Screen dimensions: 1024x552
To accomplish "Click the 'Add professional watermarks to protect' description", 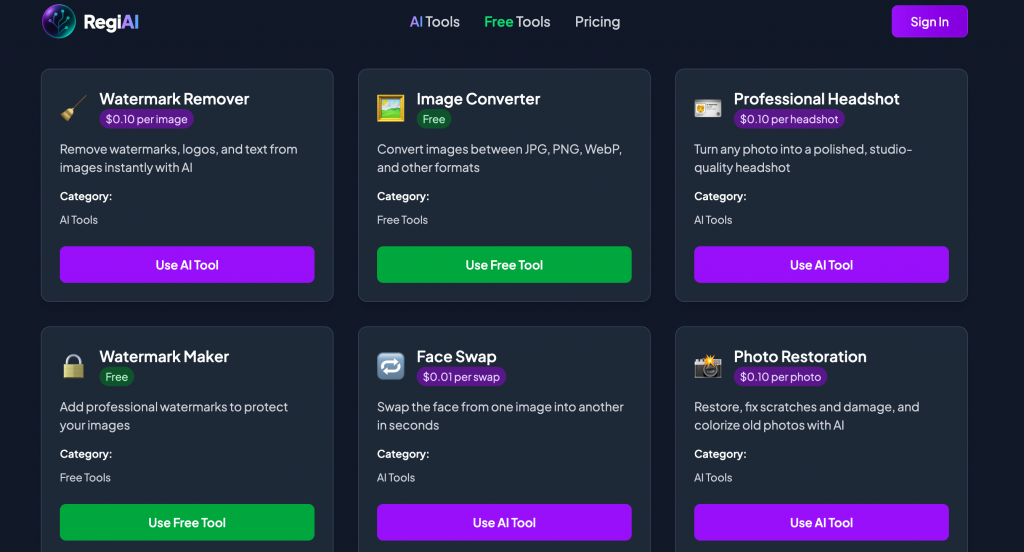I will click(x=174, y=415).
